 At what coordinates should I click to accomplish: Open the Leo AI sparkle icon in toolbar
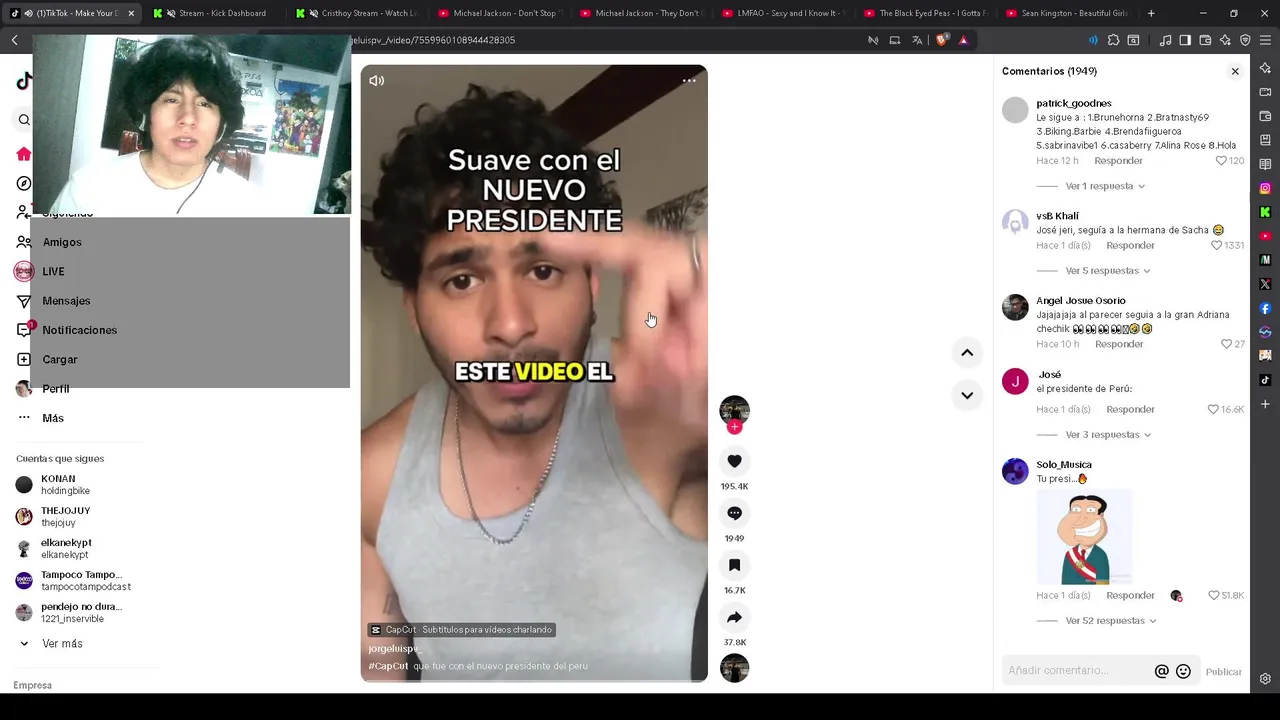coord(1225,40)
